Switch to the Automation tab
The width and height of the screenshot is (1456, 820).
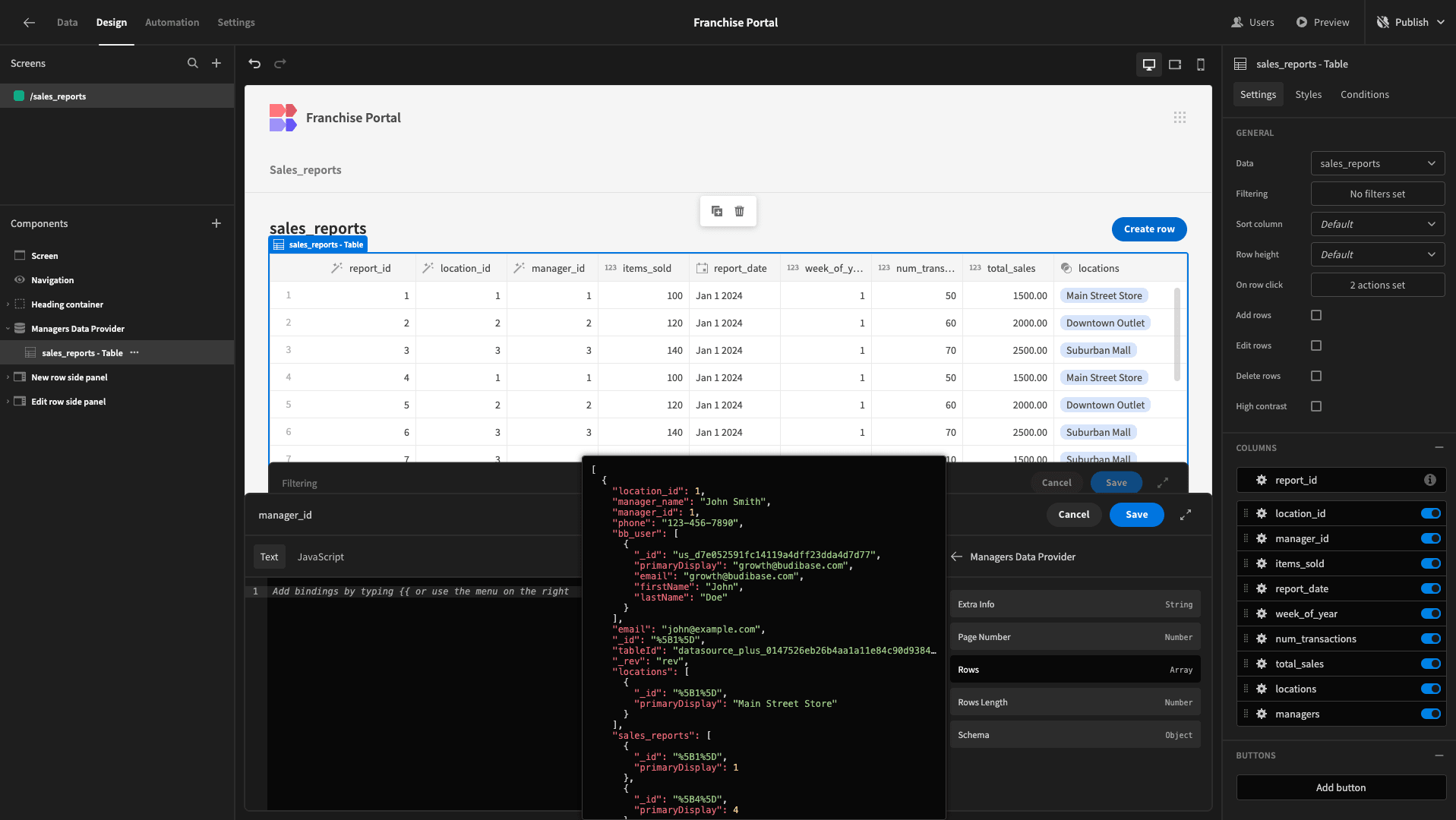(x=172, y=22)
